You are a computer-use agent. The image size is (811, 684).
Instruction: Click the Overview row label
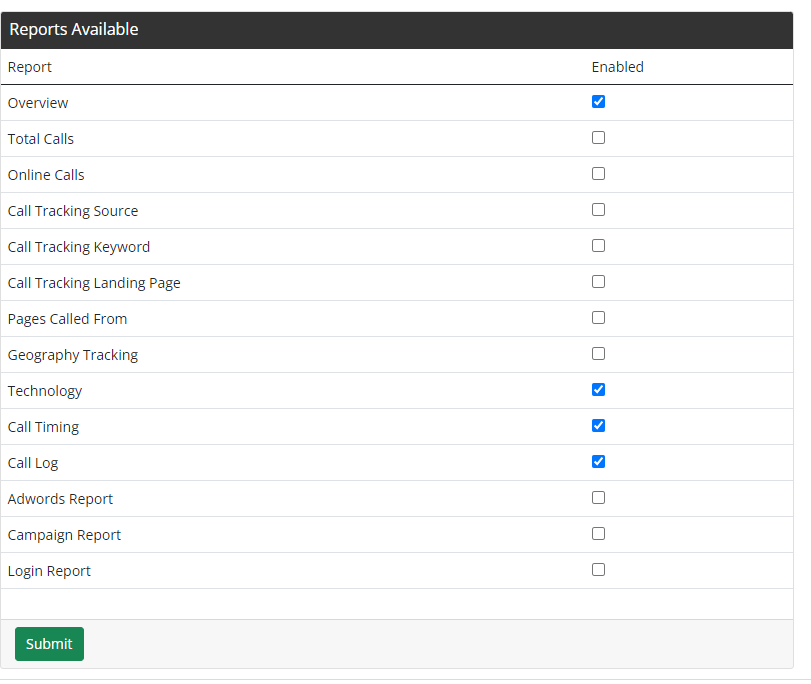[x=38, y=103]
